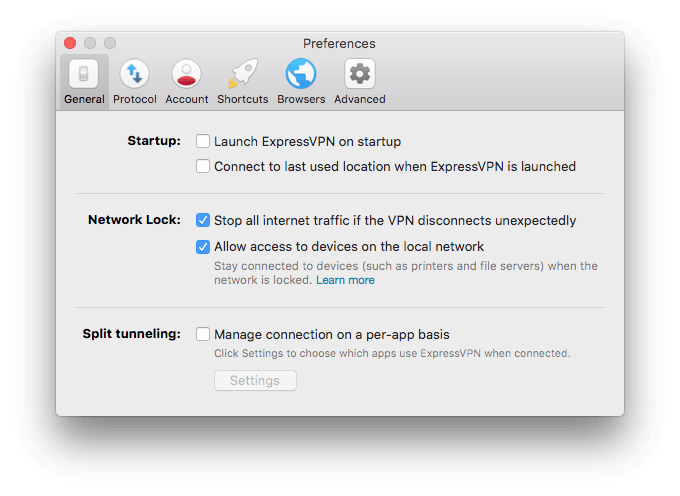Viewport: 680px width, 496px height.
Task: Follow the Learn more link
Action: click(x=345, y=280)
